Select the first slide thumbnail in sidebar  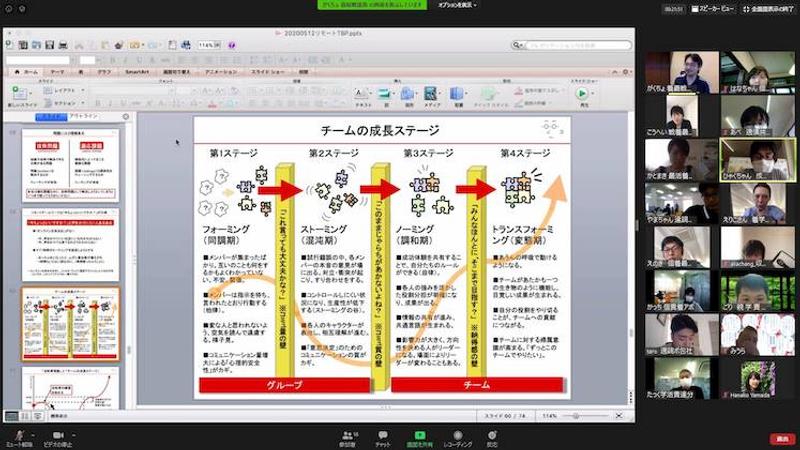pyautogui.click(x=70, y=165)
